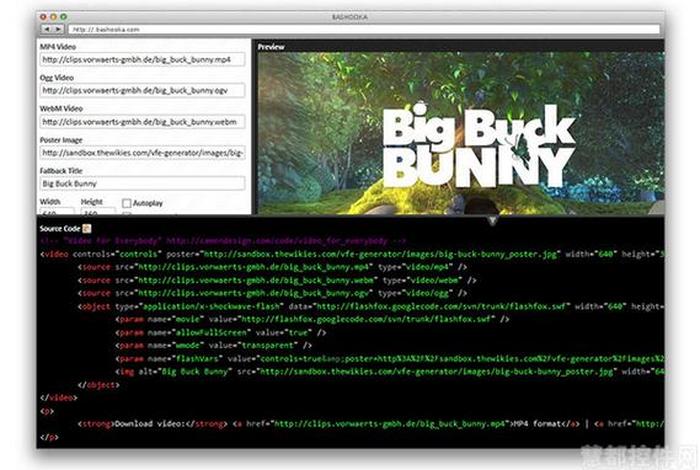Focus the bashooka.com address bar
The height and width of the screenshot is (470, 700).
point(364,29)
